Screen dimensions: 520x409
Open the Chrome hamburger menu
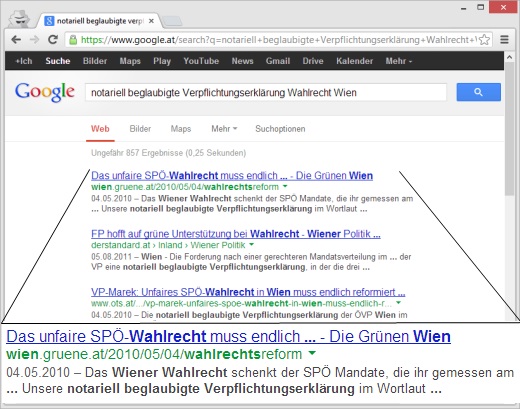click(504, 40)
